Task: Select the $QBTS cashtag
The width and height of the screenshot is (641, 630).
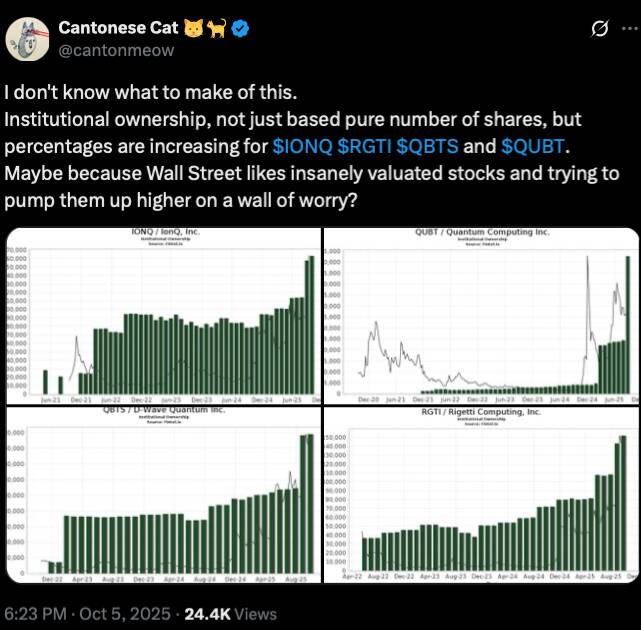Action: [428, 144]
